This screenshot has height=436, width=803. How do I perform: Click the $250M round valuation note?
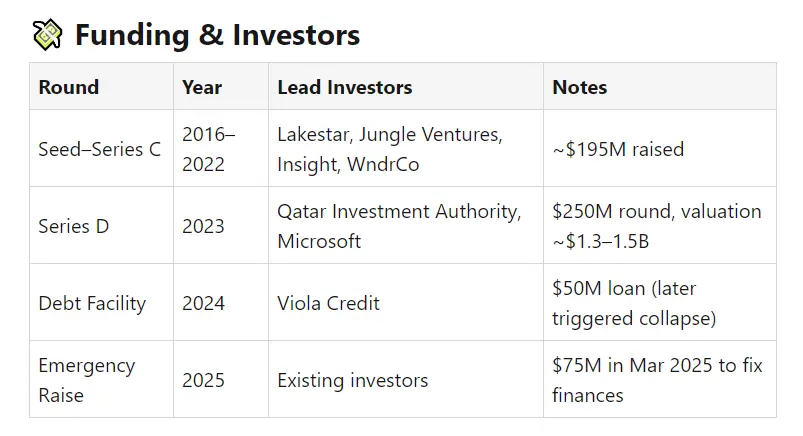656,226
